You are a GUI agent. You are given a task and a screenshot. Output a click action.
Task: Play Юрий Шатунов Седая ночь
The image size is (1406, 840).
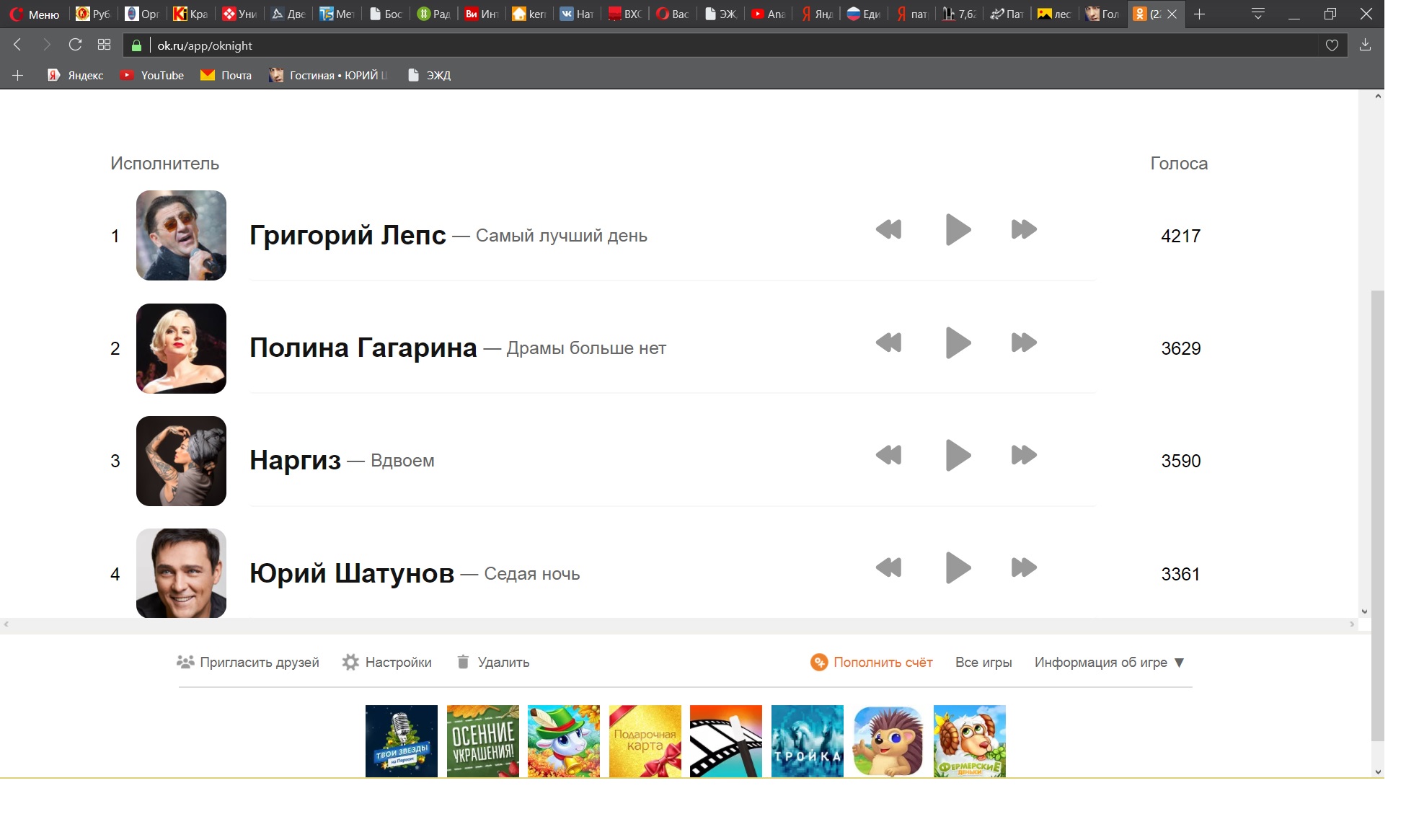click(958, 567)
